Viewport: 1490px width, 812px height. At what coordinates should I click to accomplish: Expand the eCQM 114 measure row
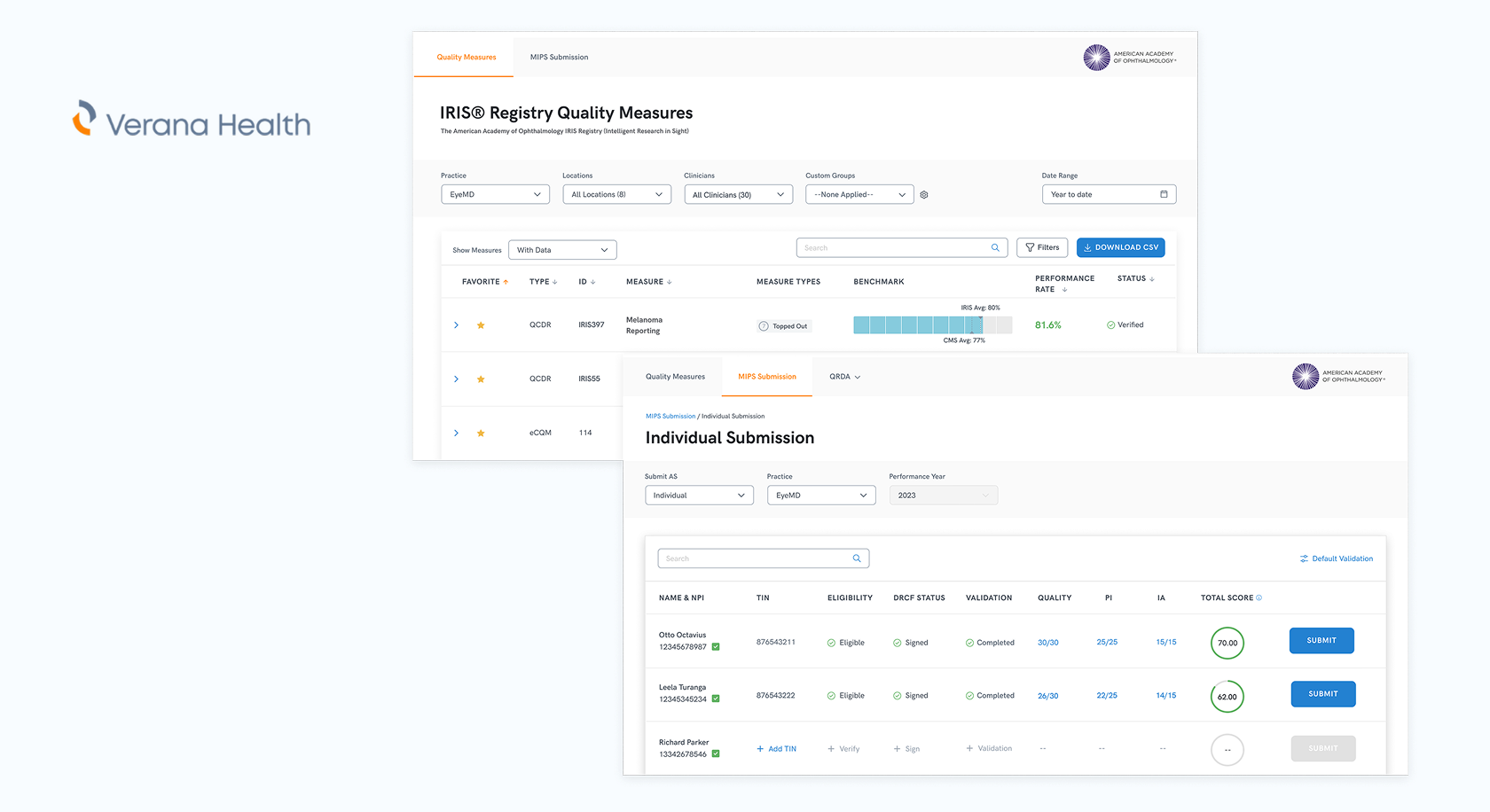(x=456, y=433)
